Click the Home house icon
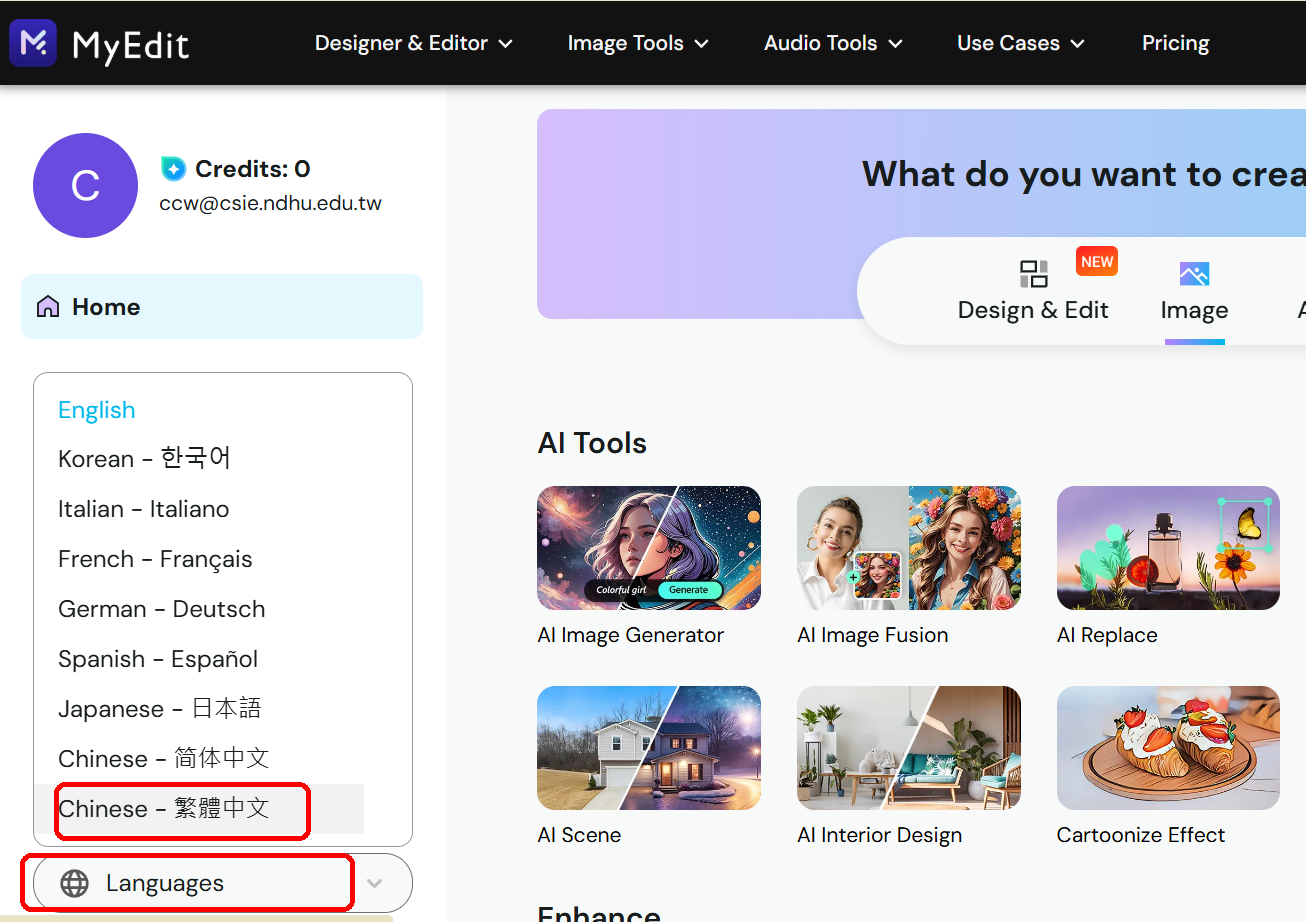Viewport: 1306px width, 922px height. tap(47, 307)
